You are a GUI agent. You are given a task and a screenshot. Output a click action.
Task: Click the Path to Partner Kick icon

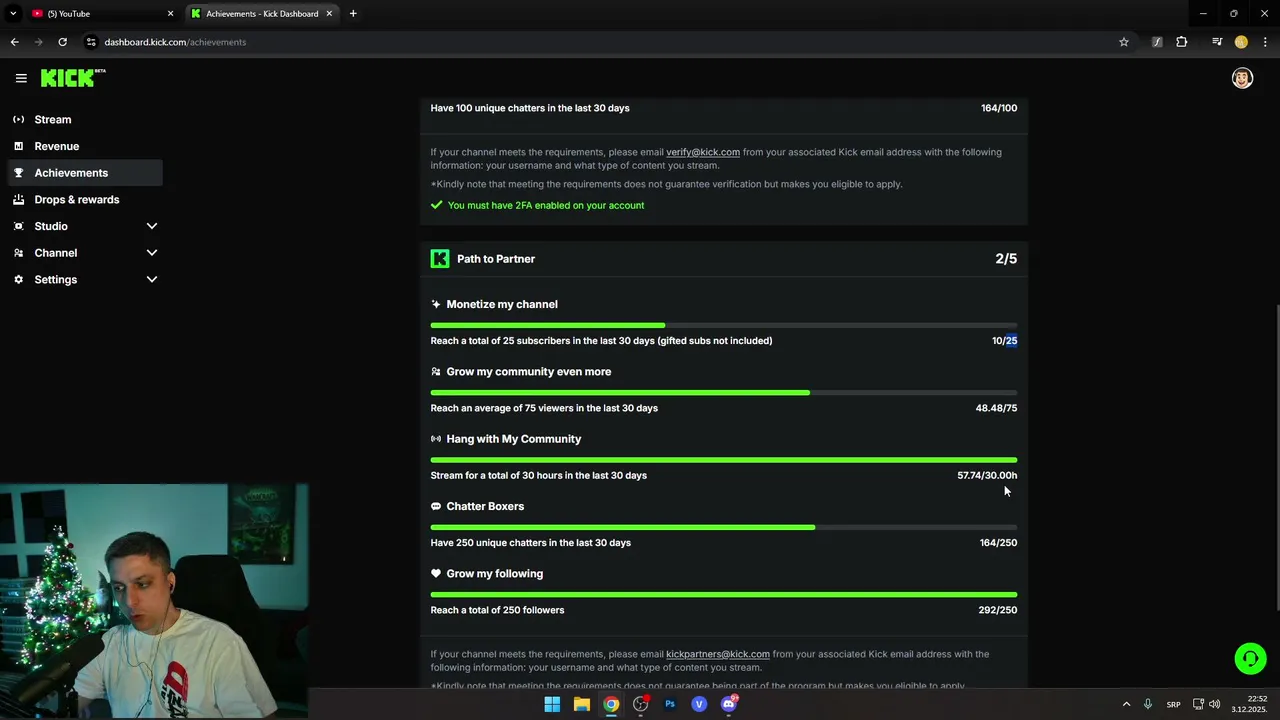(440, 259)
